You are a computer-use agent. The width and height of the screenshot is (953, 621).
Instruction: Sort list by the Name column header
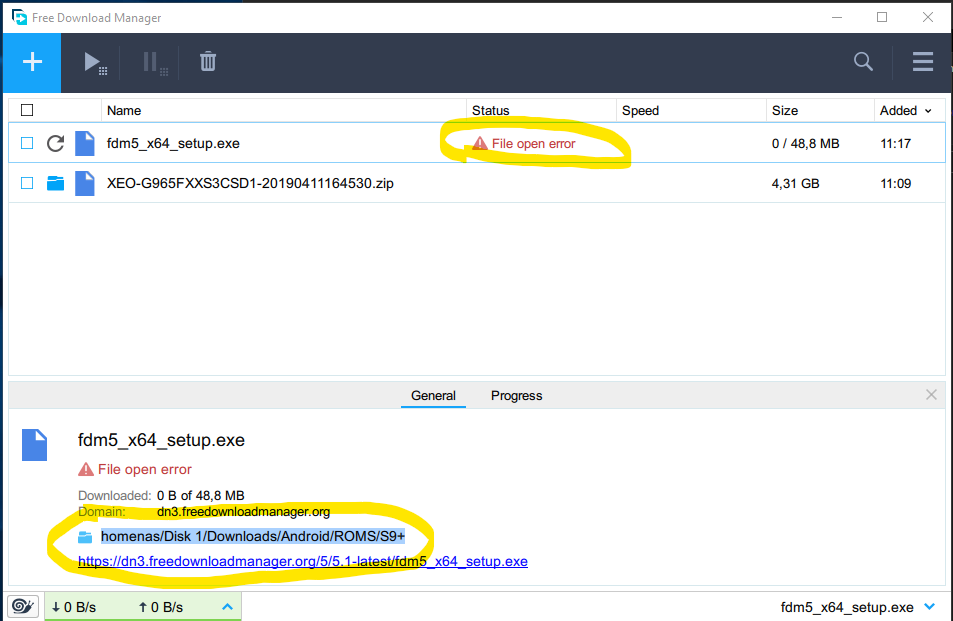point(124,111)
